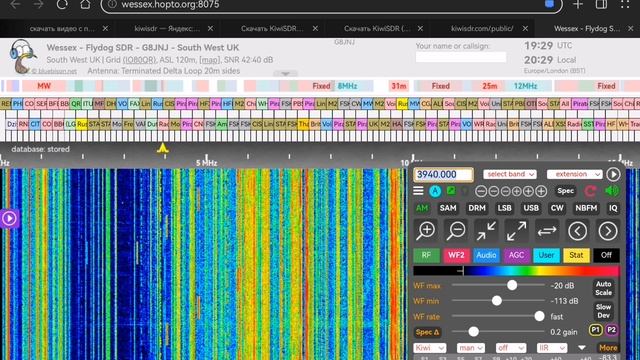Mute audio with the green speaker icon
Image resolution: width=640 pixels, height=360 pixels.
[x=611, y=191]
